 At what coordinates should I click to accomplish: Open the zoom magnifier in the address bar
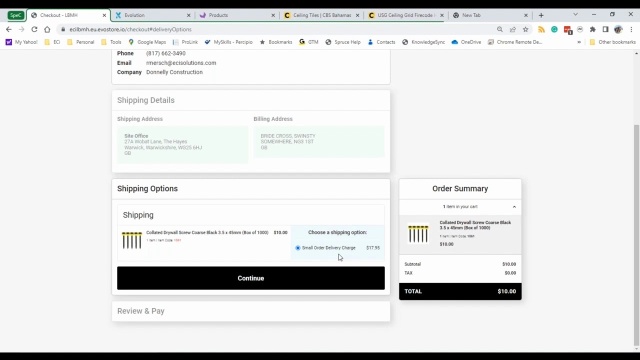(500, 29)
